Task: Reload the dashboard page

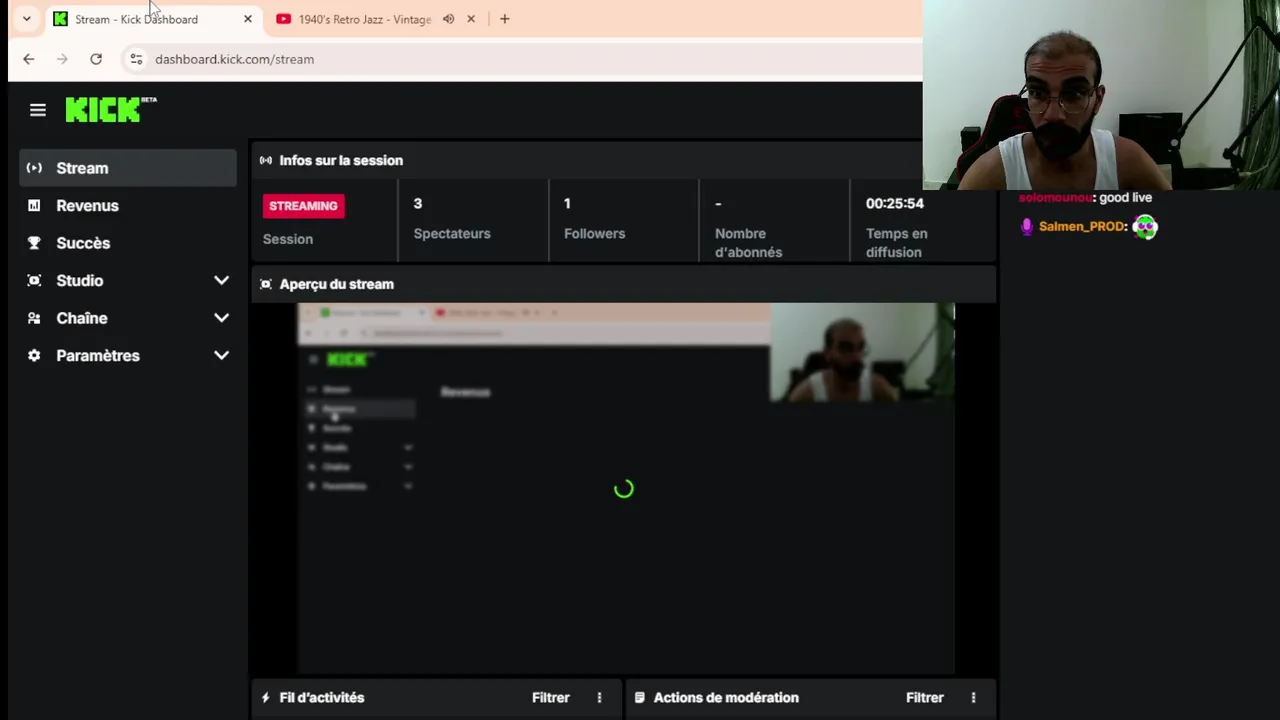Action: 96,59
